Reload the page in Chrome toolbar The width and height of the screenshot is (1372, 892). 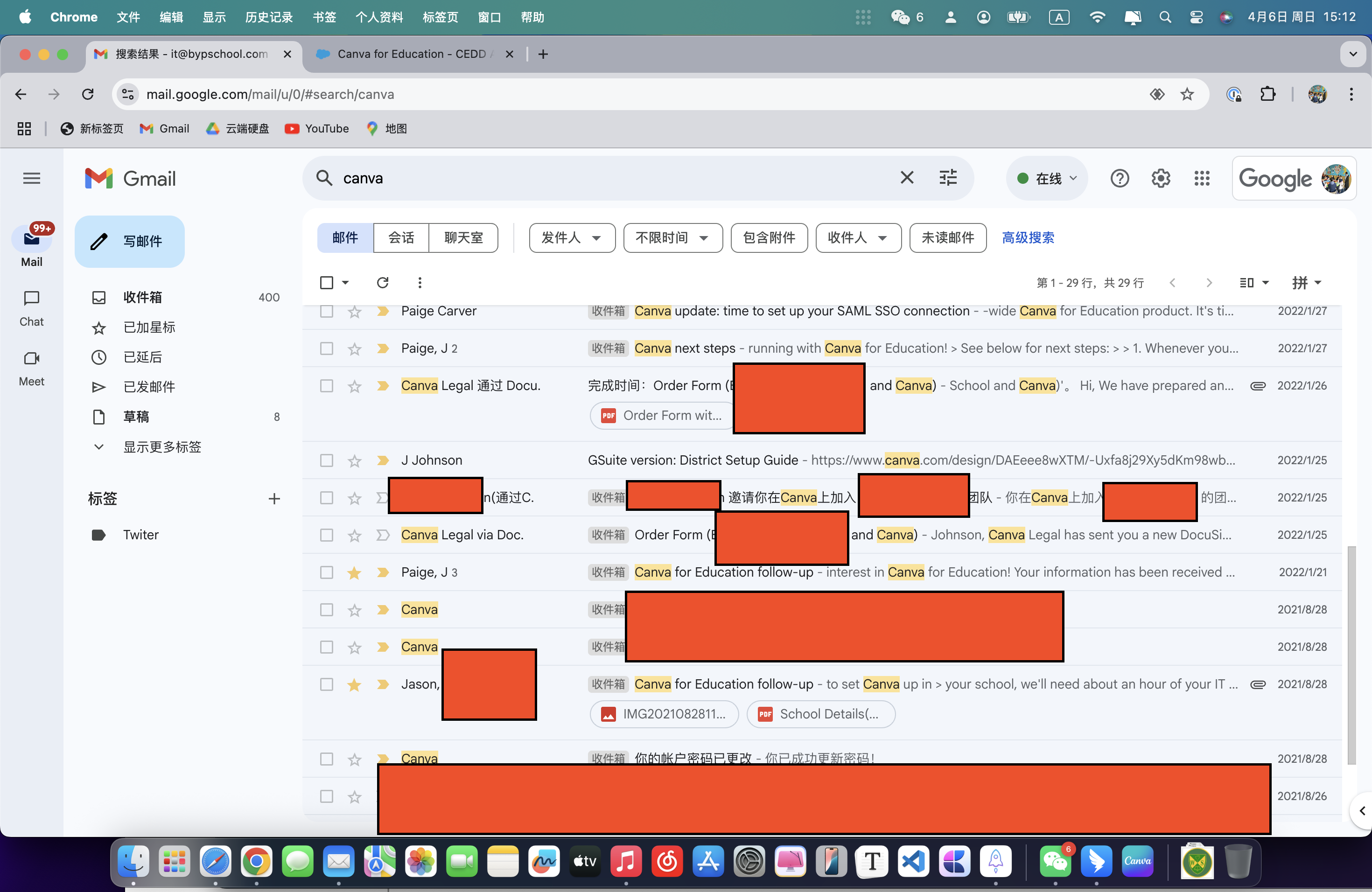click(x=88, y=95)
